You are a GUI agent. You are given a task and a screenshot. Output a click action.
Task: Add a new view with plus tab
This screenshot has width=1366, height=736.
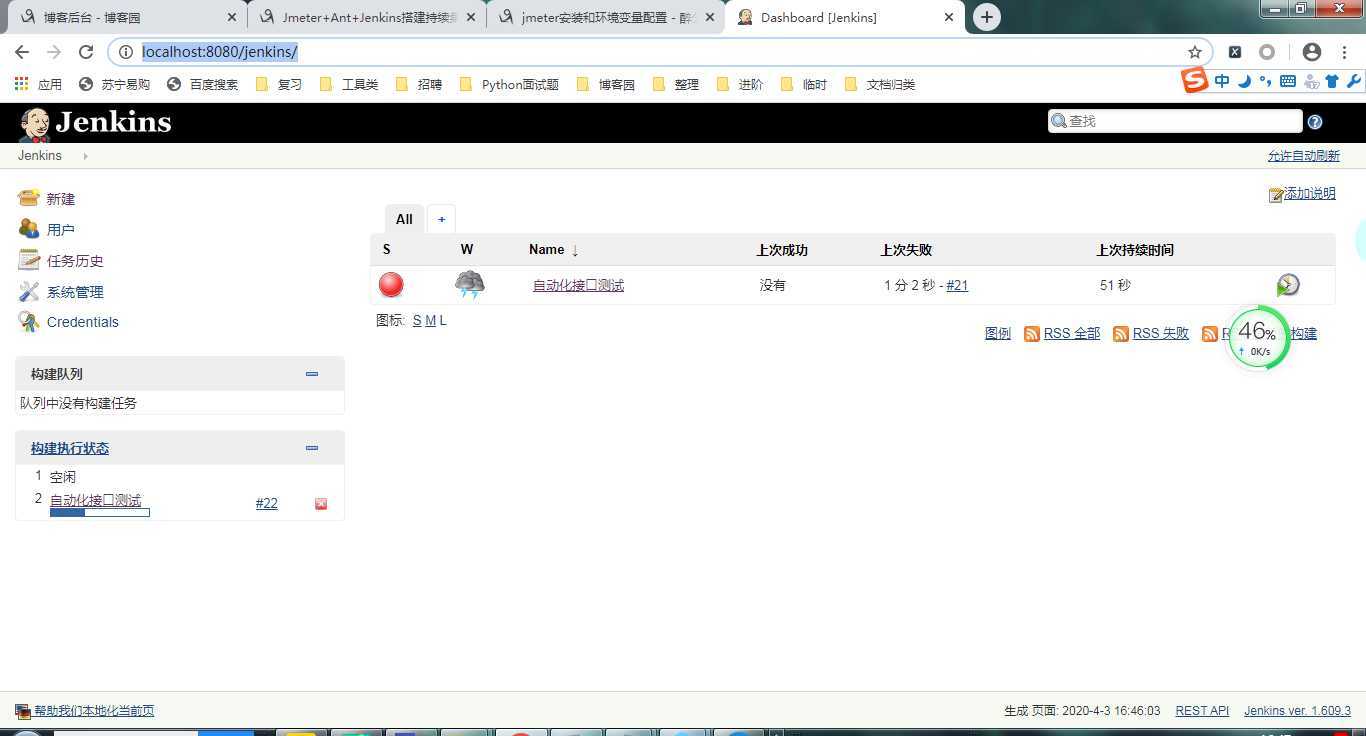pos(441,219)
